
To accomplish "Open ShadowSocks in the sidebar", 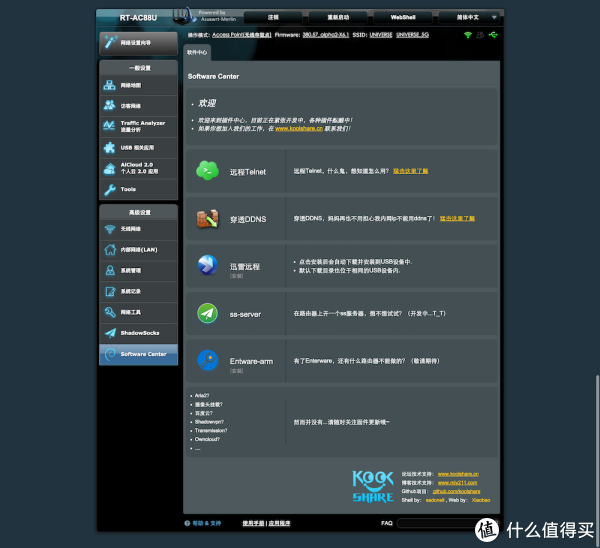I will point(138,332).
